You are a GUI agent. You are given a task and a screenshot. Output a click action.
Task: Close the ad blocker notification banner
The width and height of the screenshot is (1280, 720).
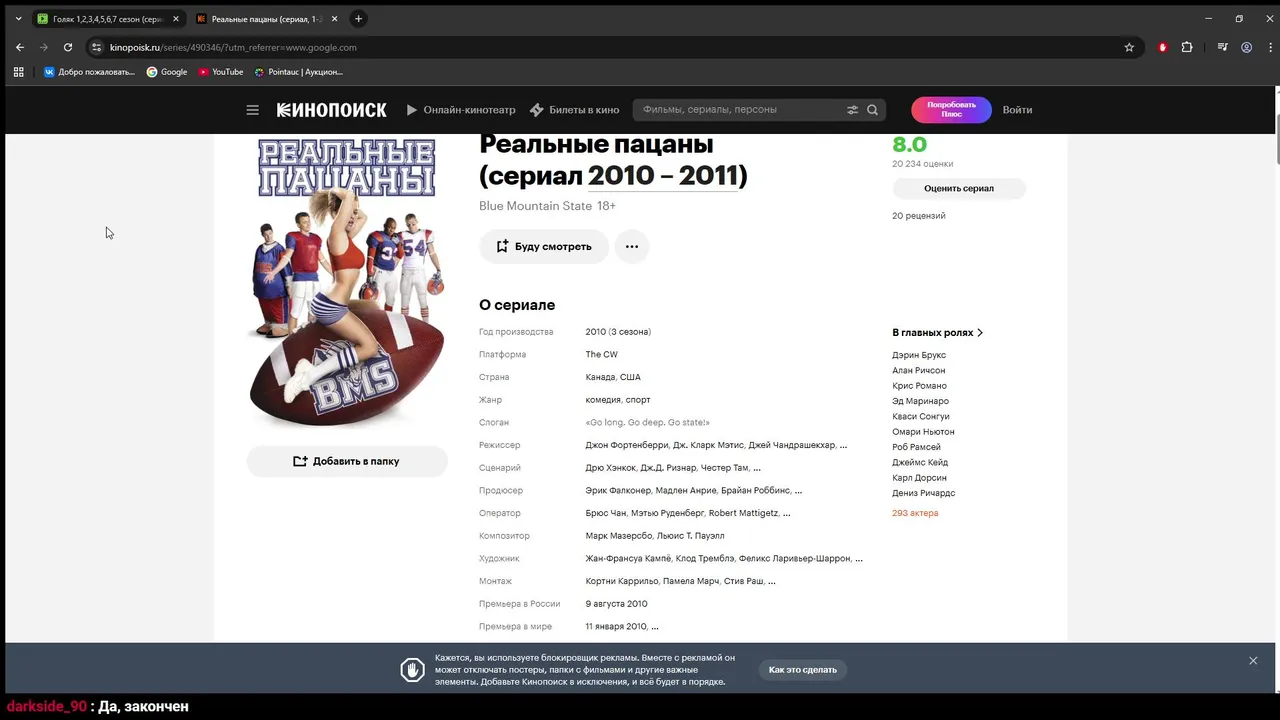pos(1253,661)
